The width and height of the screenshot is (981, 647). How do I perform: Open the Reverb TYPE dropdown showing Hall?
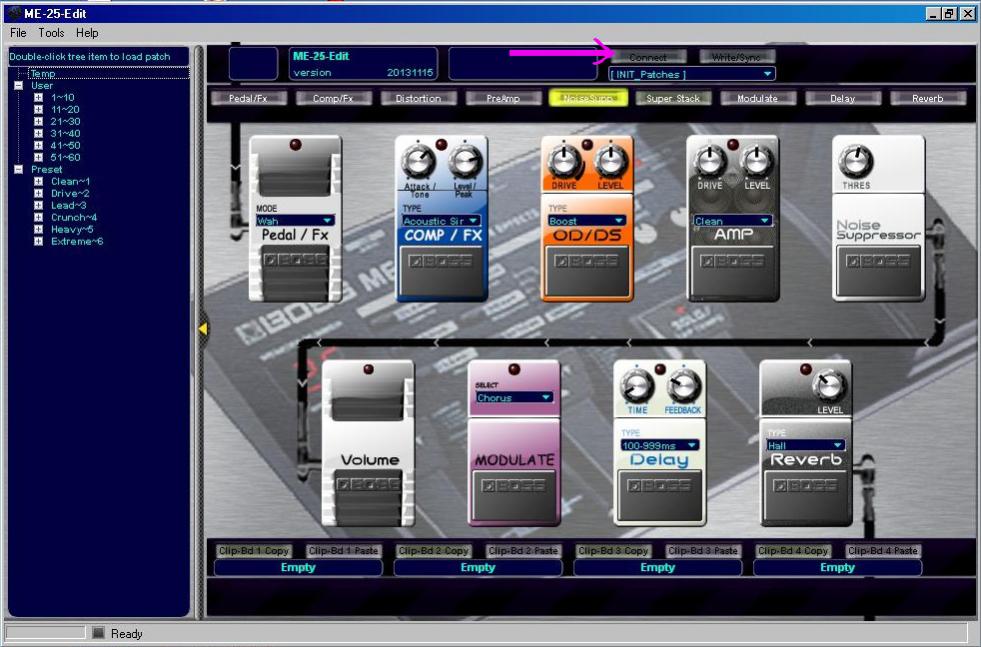[x=806, y=445]
